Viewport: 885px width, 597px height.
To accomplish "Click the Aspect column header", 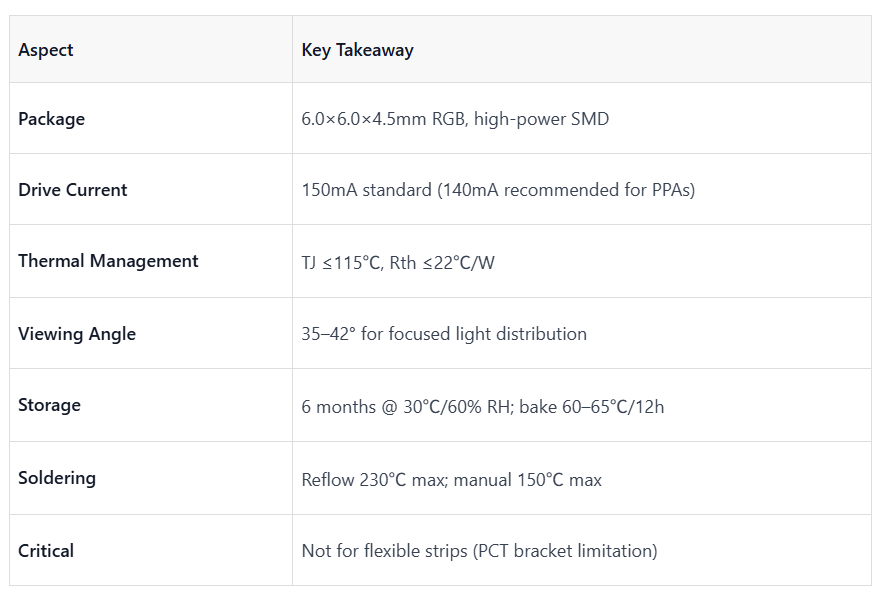I will (46, 50).
